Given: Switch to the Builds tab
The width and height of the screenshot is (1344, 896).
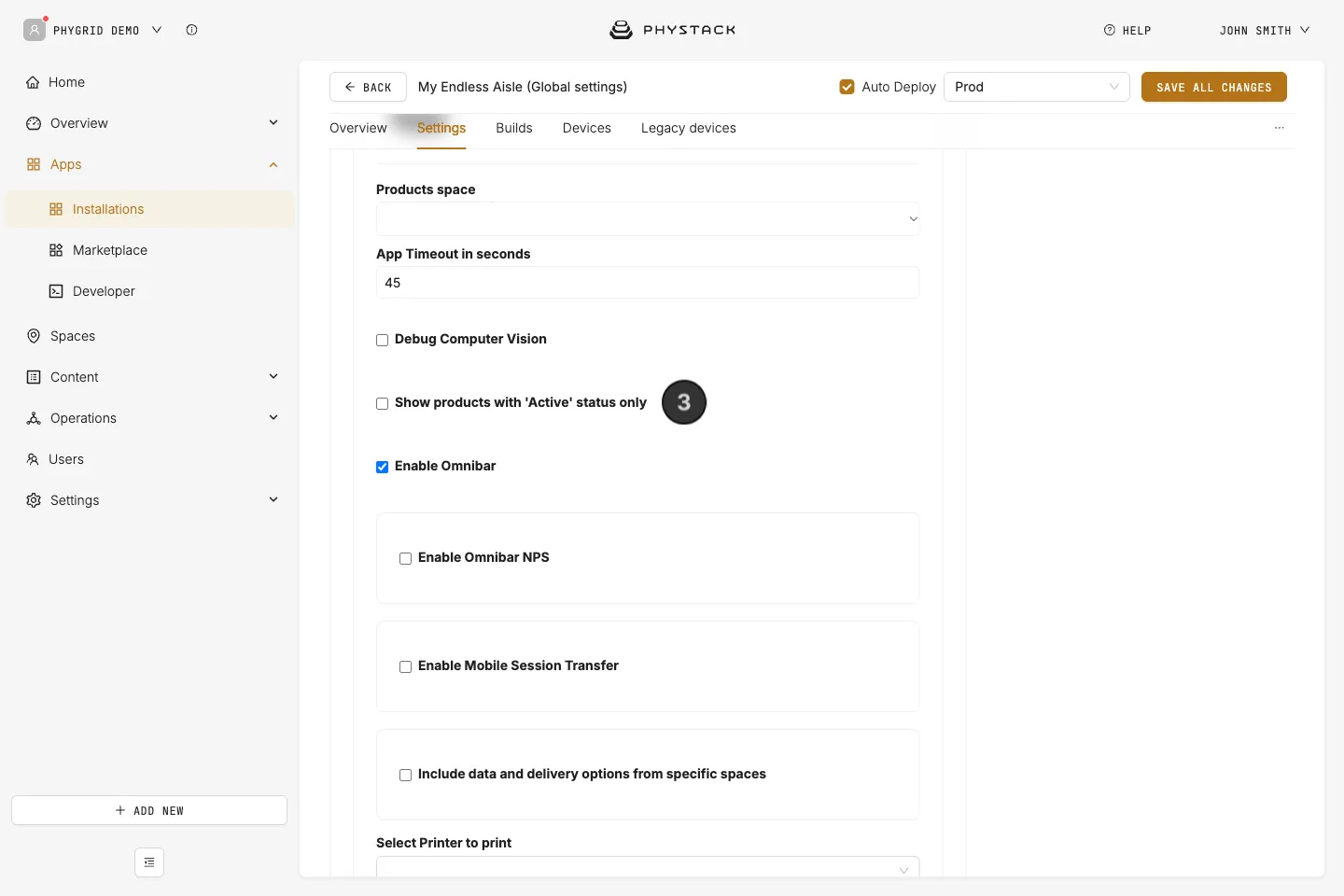Looking at the screenshot, I should point(514,128).
